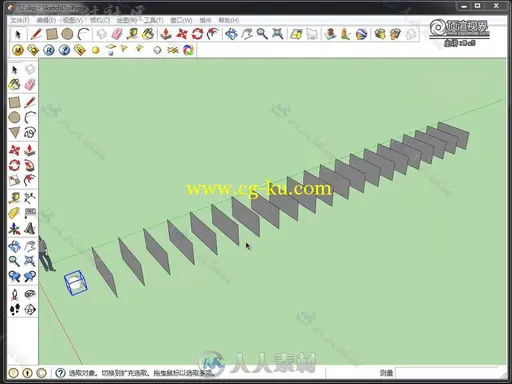
Task: Open the 文件(F) menu
Action: 20,20
